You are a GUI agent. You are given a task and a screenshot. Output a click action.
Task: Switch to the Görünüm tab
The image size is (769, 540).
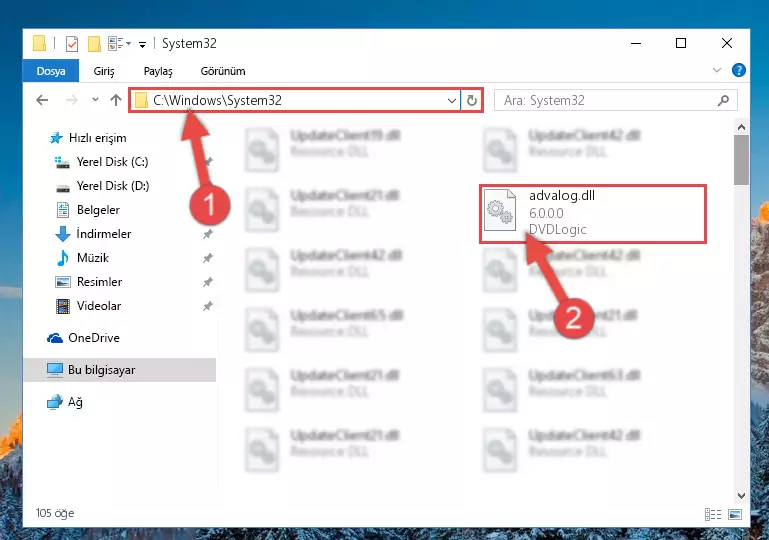point(223,71)
